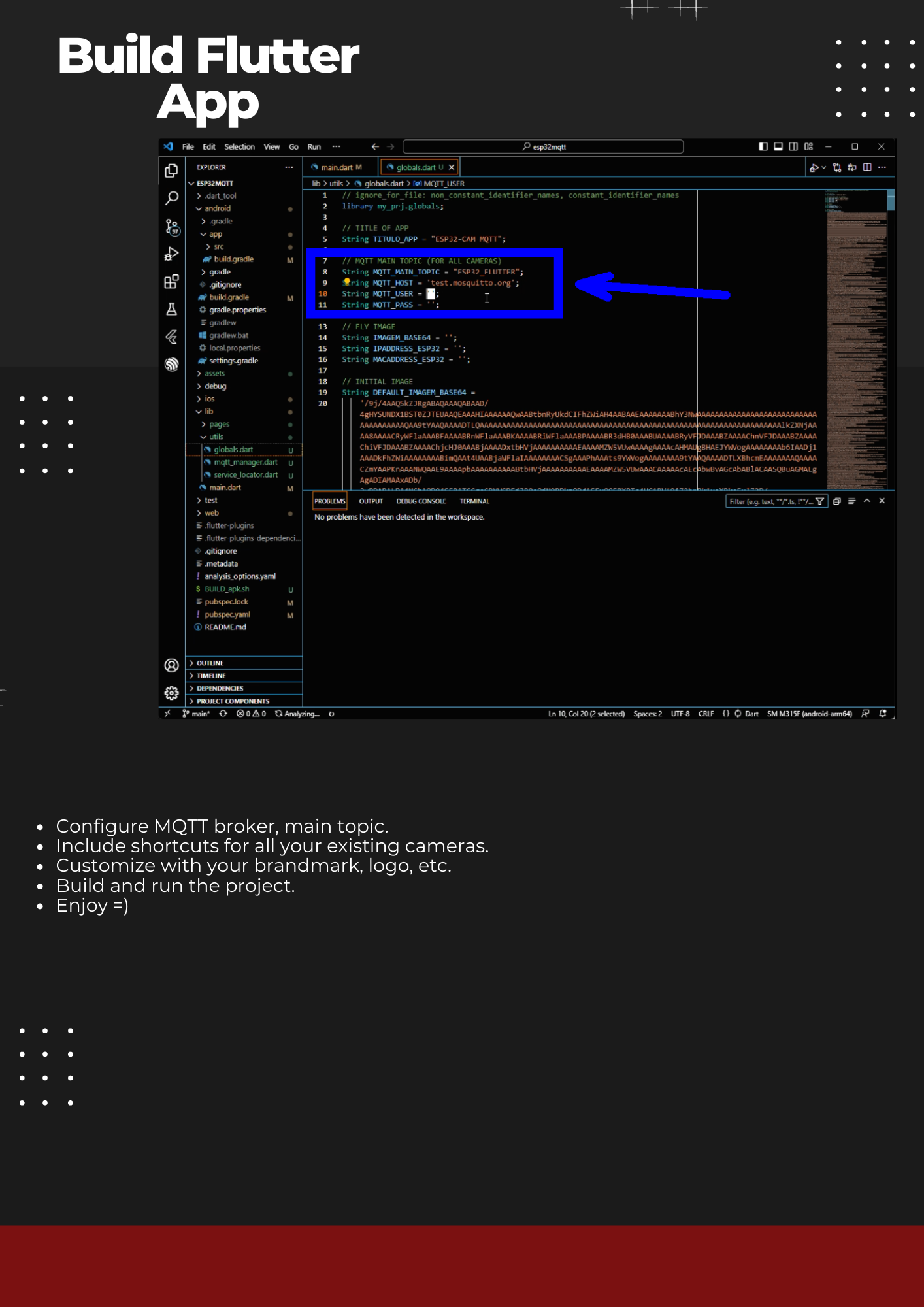Click collapse all in Problems panel
924x1307 pixels.
click(x=836, y=501)
